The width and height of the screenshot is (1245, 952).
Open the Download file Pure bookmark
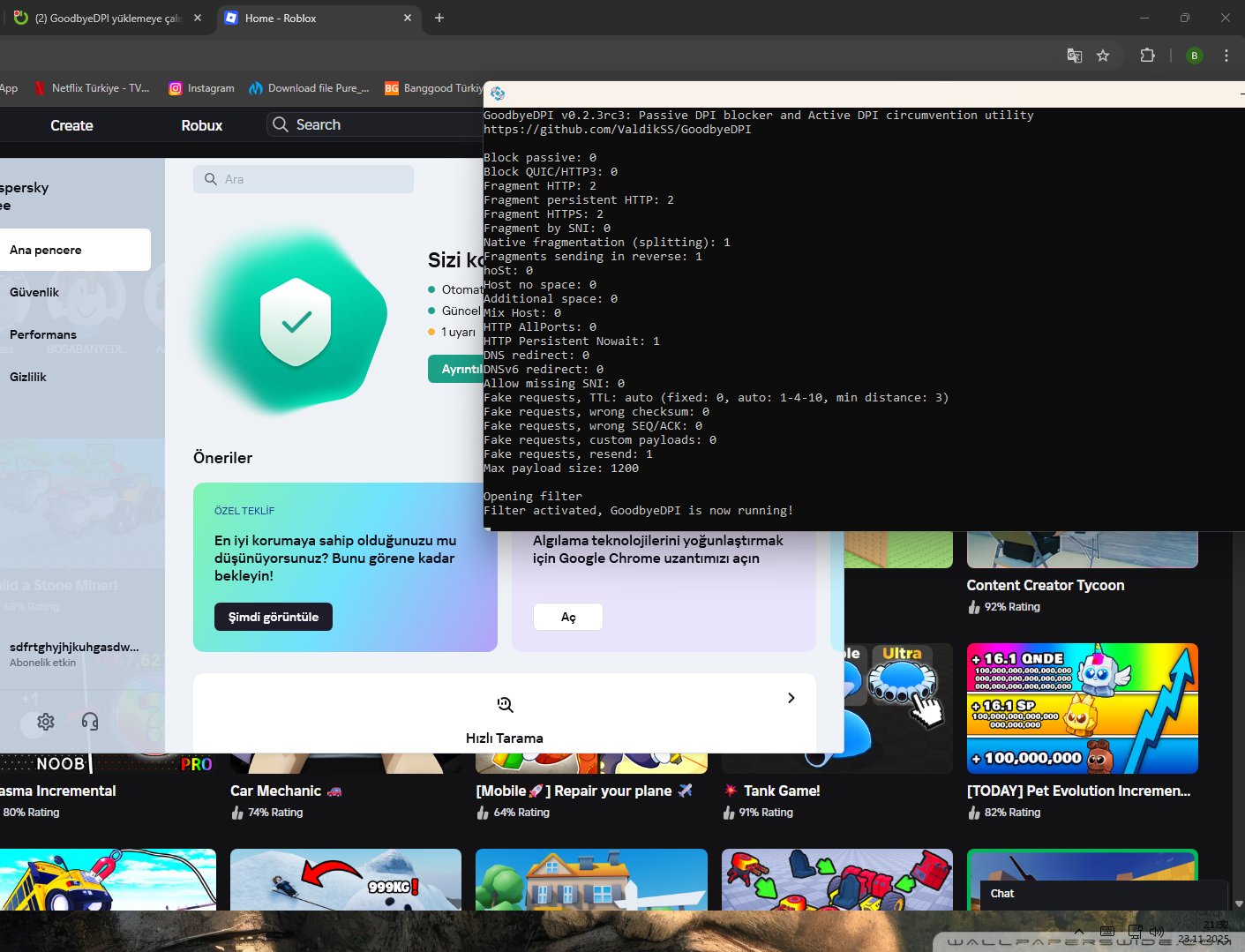click(309, 88)
